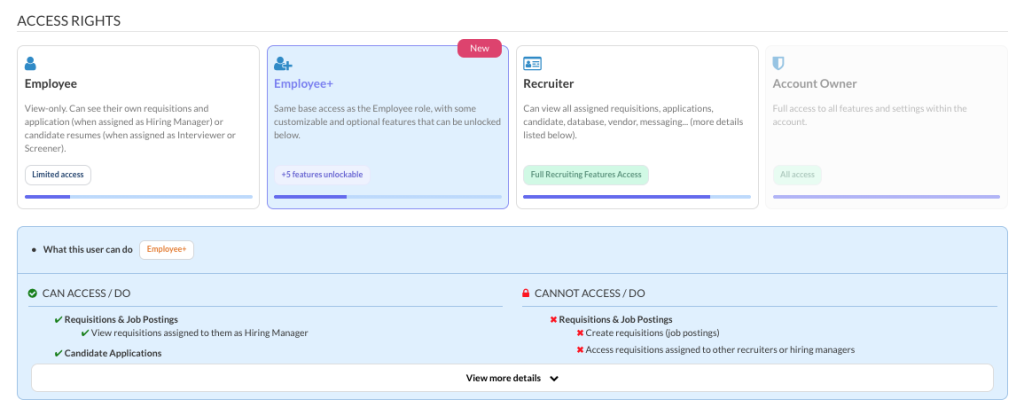The image size is (1024, 407).
Task: Click the Recruiter access level progress bar
Action: click(636, 197)
